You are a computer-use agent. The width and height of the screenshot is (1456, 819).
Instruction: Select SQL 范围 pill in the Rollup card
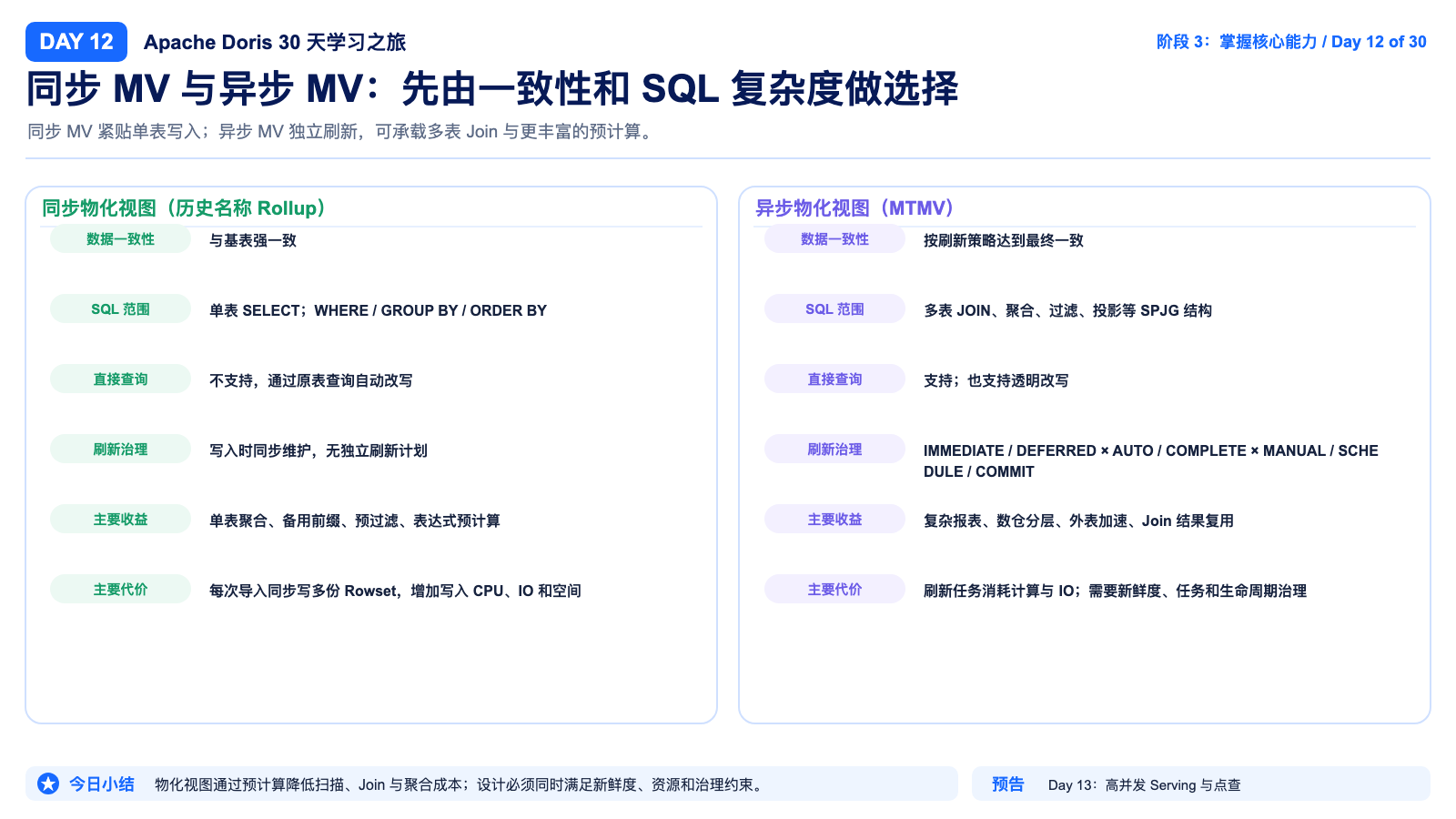pyautogui.click(x=120, y=309)
